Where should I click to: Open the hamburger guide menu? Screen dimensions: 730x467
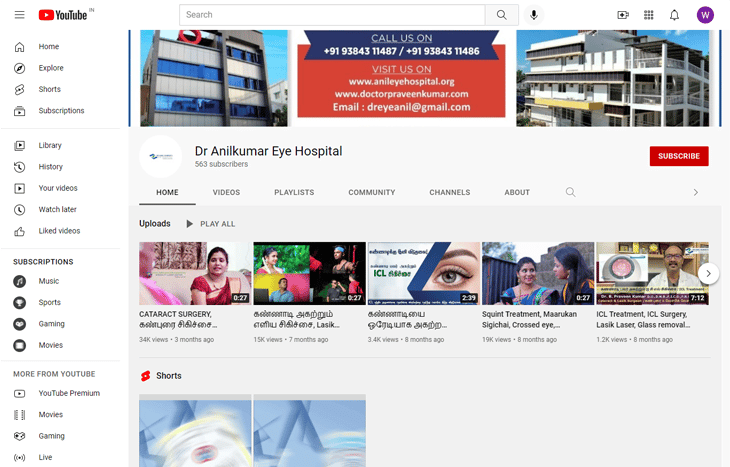(x=20, y=15)
